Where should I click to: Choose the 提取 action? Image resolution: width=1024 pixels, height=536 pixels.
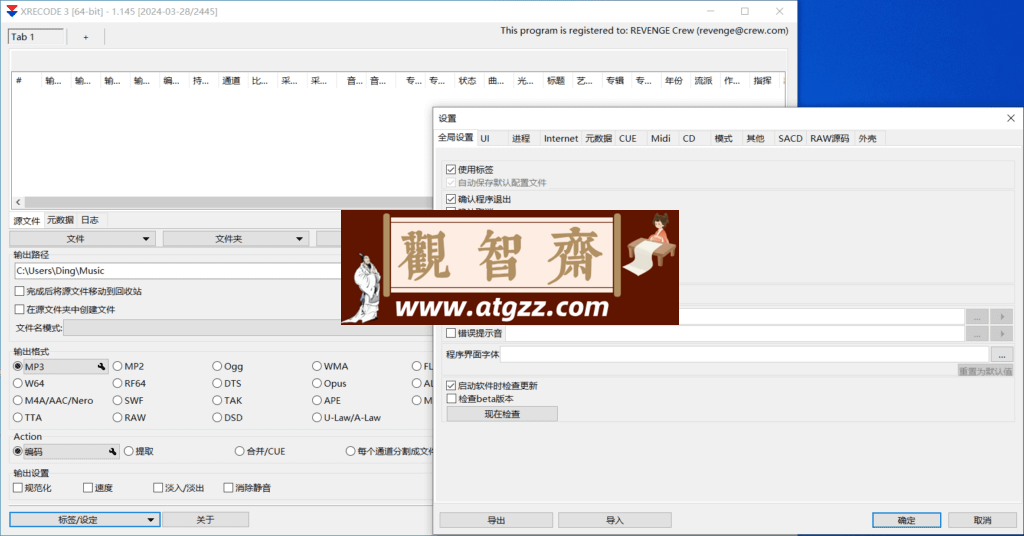point(129,451)
